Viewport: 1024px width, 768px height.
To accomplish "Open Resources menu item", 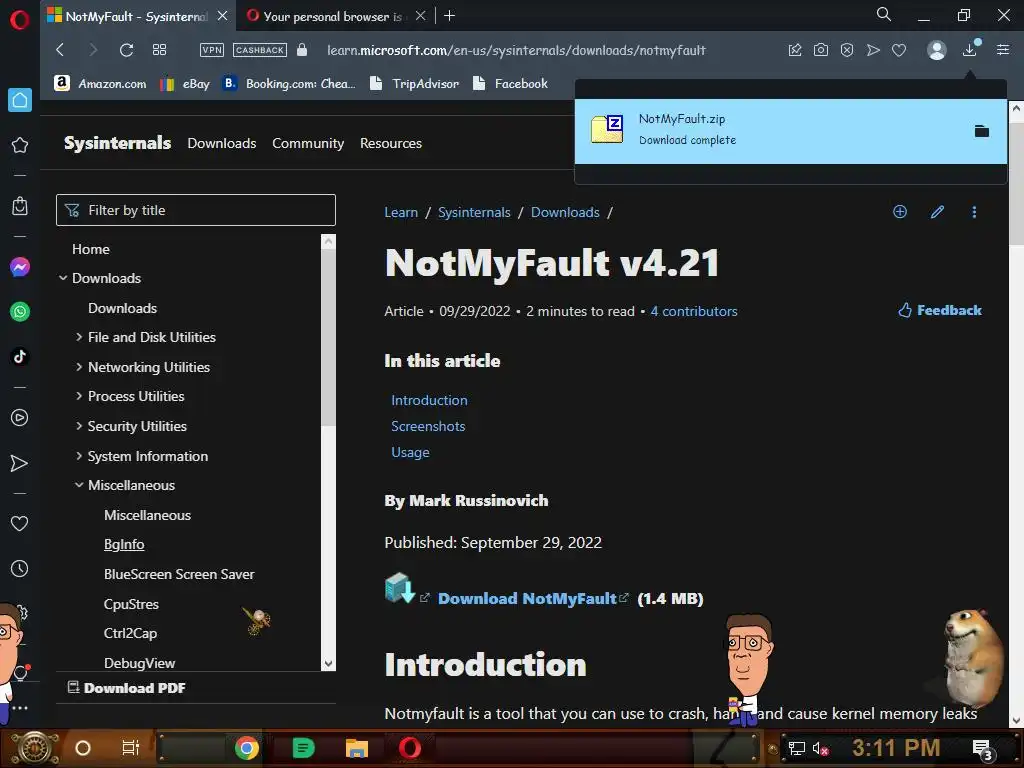I will [x=391, y=143].
